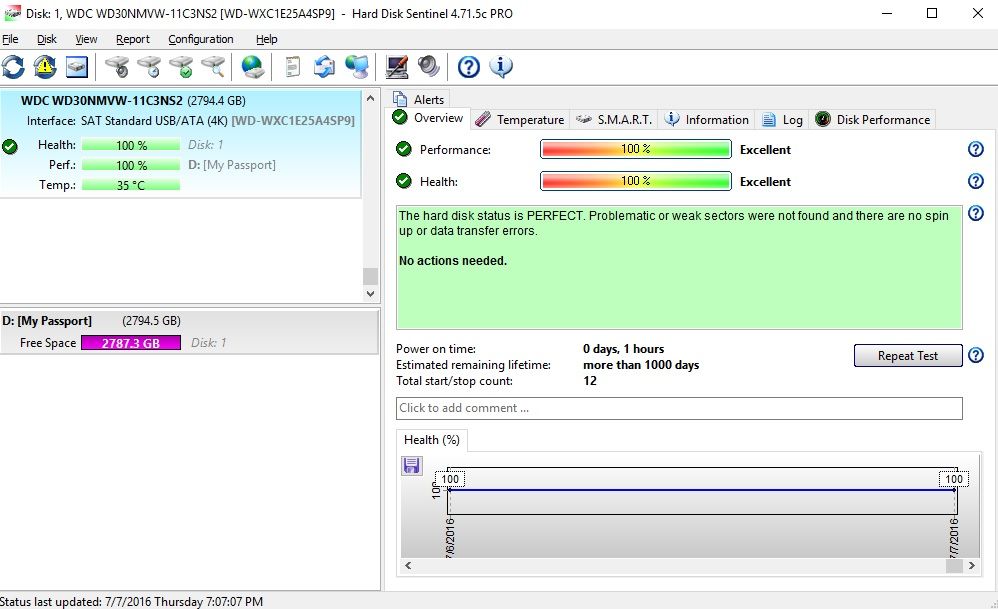Switch to the Disk Performance tab
The image size is (998, 609).
click(x=873, y=120)
